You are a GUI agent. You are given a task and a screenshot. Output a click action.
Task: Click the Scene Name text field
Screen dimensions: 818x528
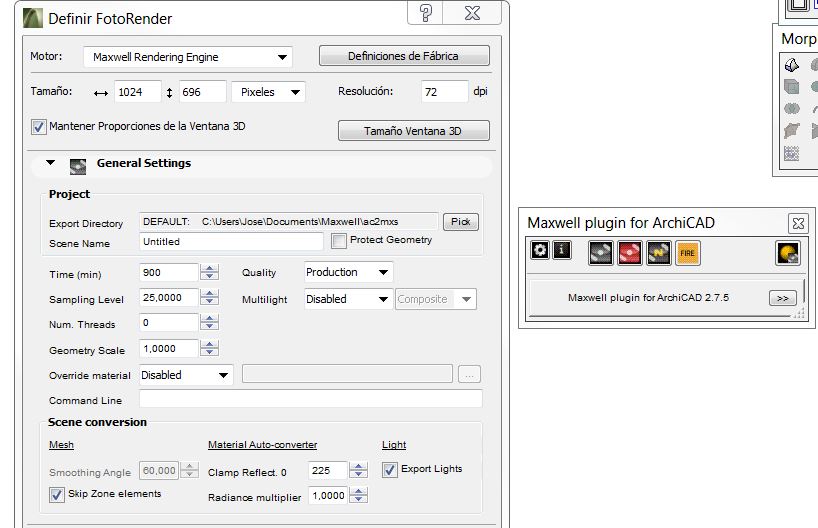pyautogui.click(x=231, y=242)
